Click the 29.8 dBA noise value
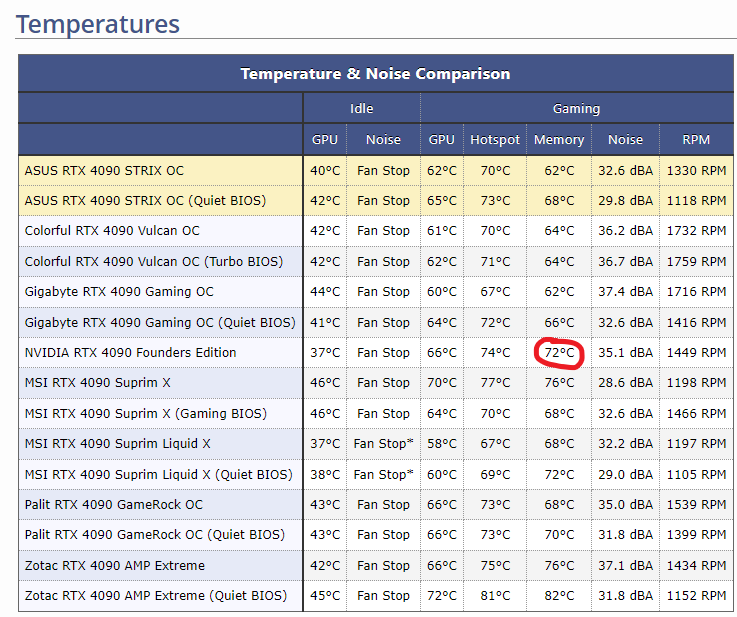The image size is (737, 617). (x=625, y=201)
